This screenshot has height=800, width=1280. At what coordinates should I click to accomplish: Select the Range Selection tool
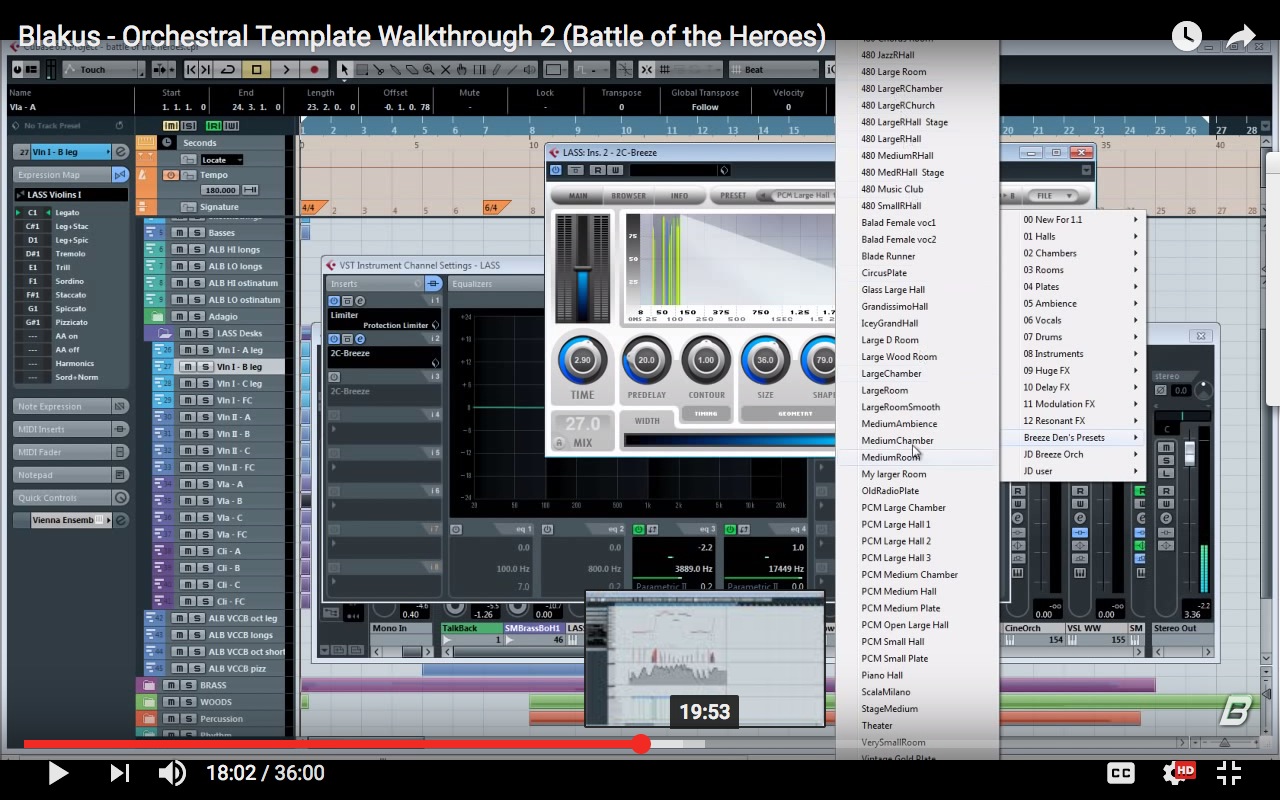coord(362,69)
